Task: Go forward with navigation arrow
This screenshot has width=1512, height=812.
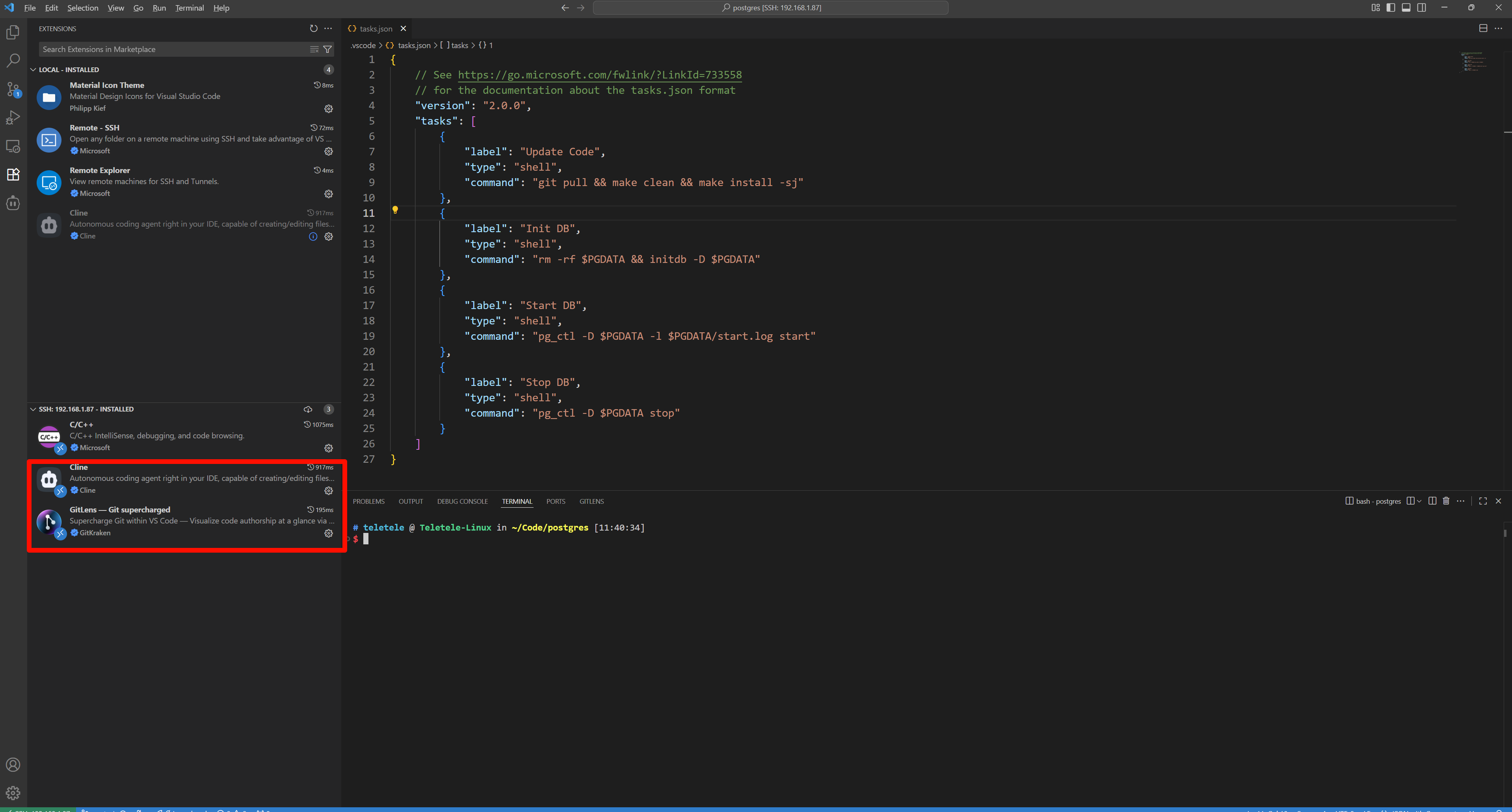Action: click(x=580, y=7)
